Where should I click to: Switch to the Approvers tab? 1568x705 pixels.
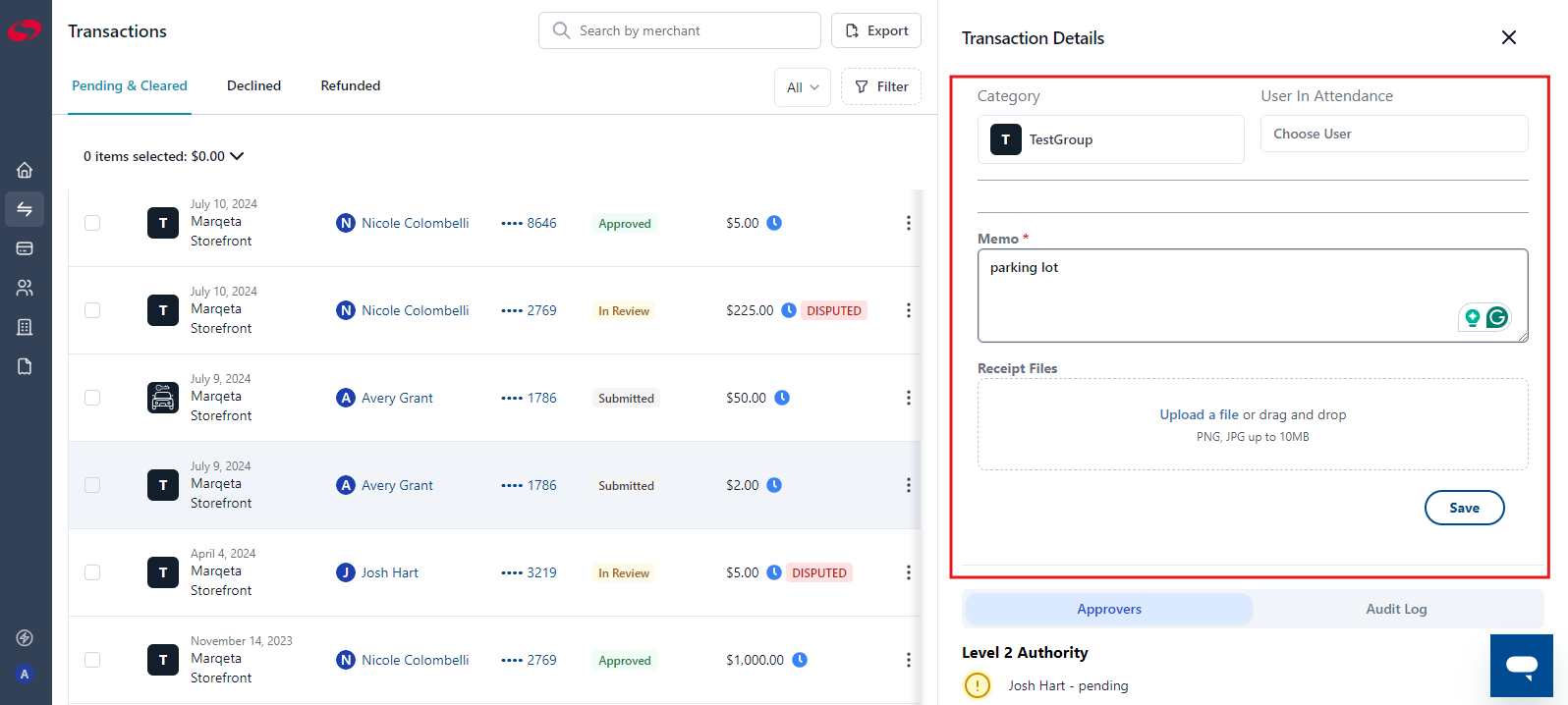[1109, 609]
